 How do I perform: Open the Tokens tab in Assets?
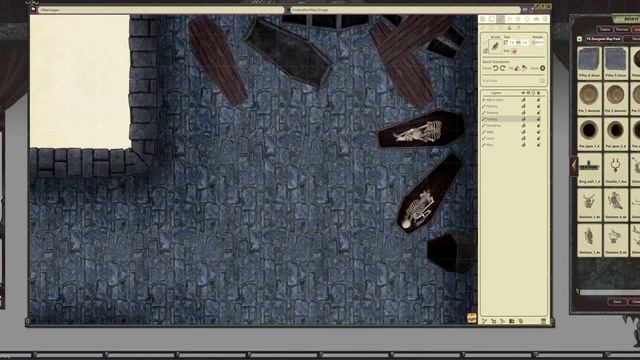(605, 29)
